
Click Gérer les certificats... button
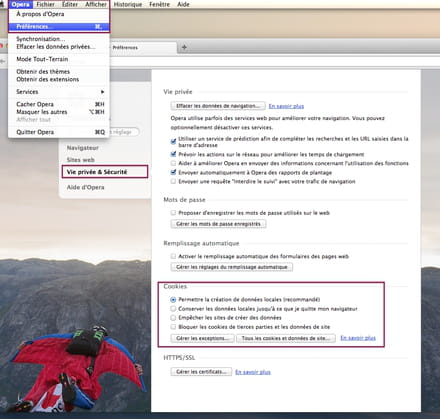[201, 372]
